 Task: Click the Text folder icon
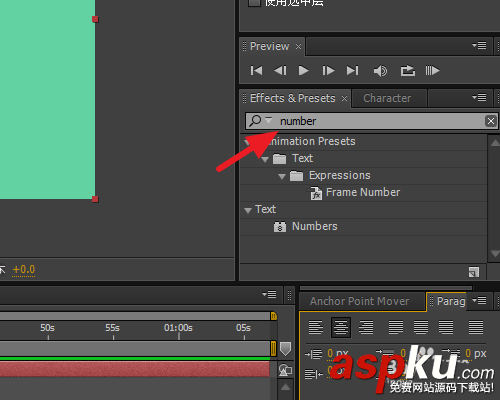point(280,159)
